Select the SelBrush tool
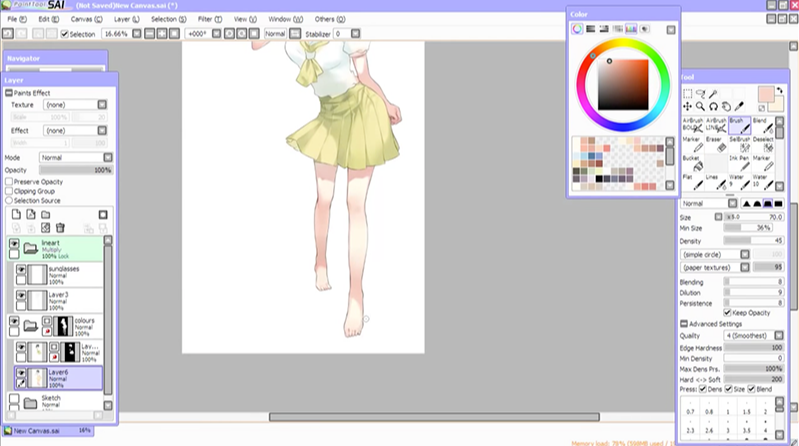This screenshot has width=799, height=446. (x=738, y=145)
